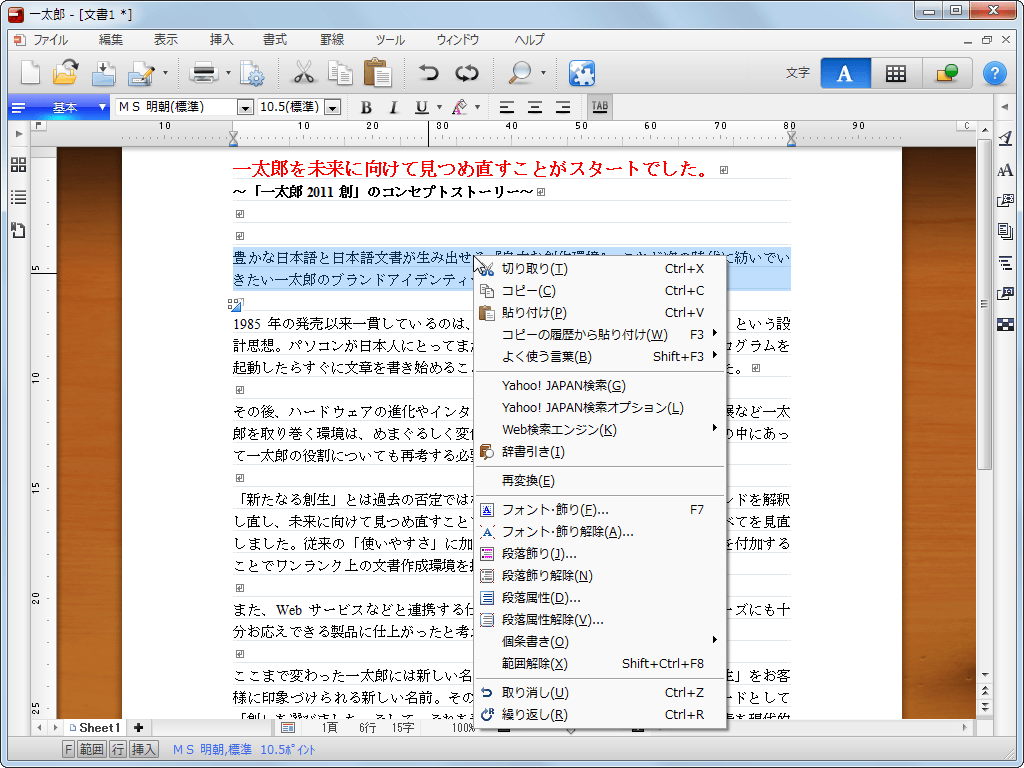The width and height of the screenshot is (1024, 768).
Task: Select 取り消し in context menu
Action: [x=600, y=693]
